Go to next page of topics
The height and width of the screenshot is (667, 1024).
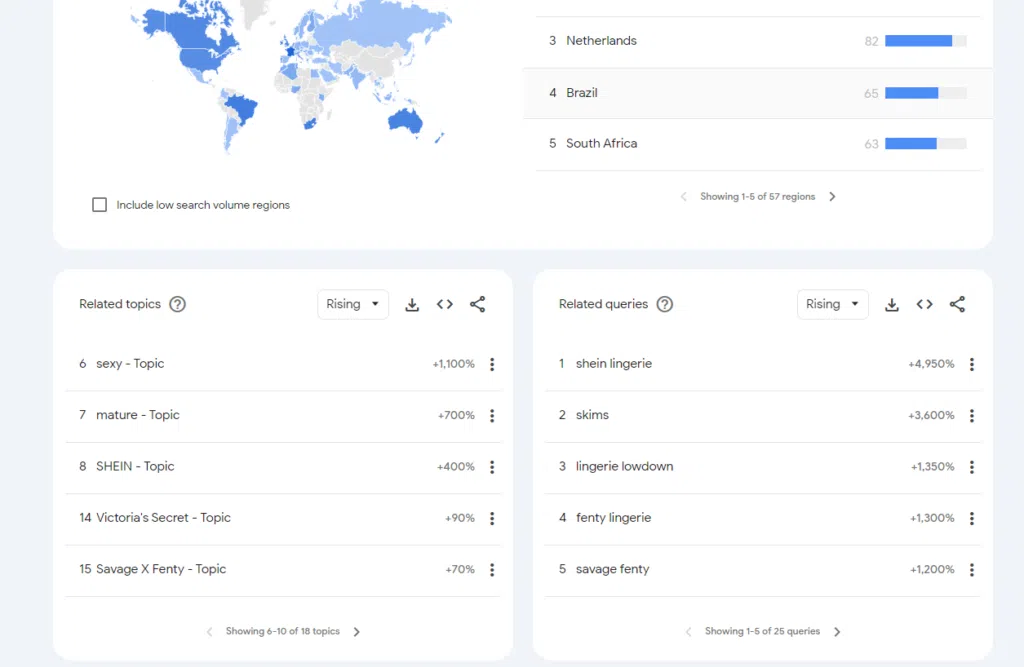point(357,632)
